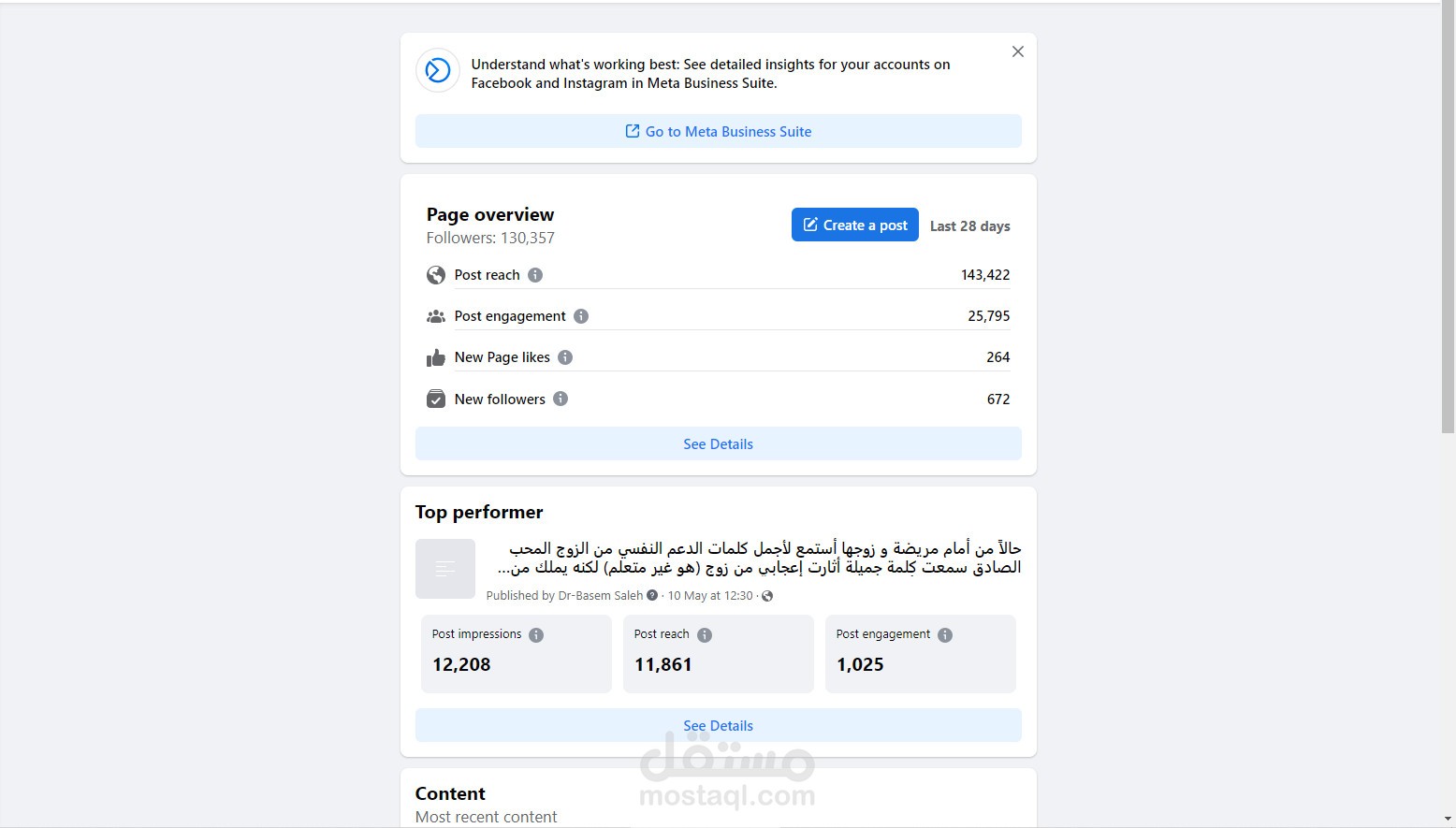
Task: Click the public globe icon after post date
Action: 767,596
